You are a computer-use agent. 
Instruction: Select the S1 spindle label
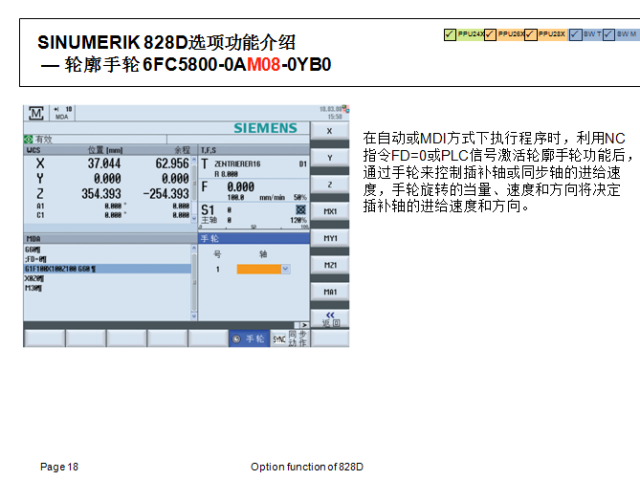click(207, 210)
